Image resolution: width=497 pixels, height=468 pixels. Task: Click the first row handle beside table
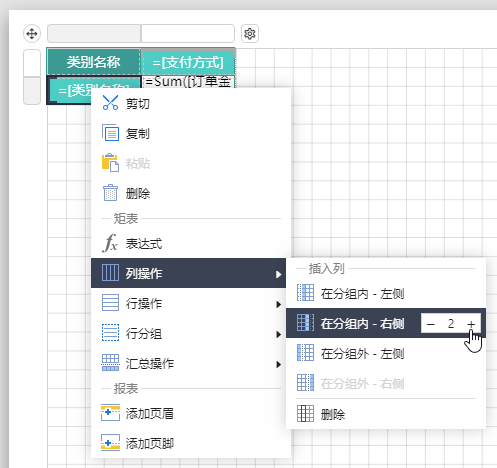coord(32,63)
